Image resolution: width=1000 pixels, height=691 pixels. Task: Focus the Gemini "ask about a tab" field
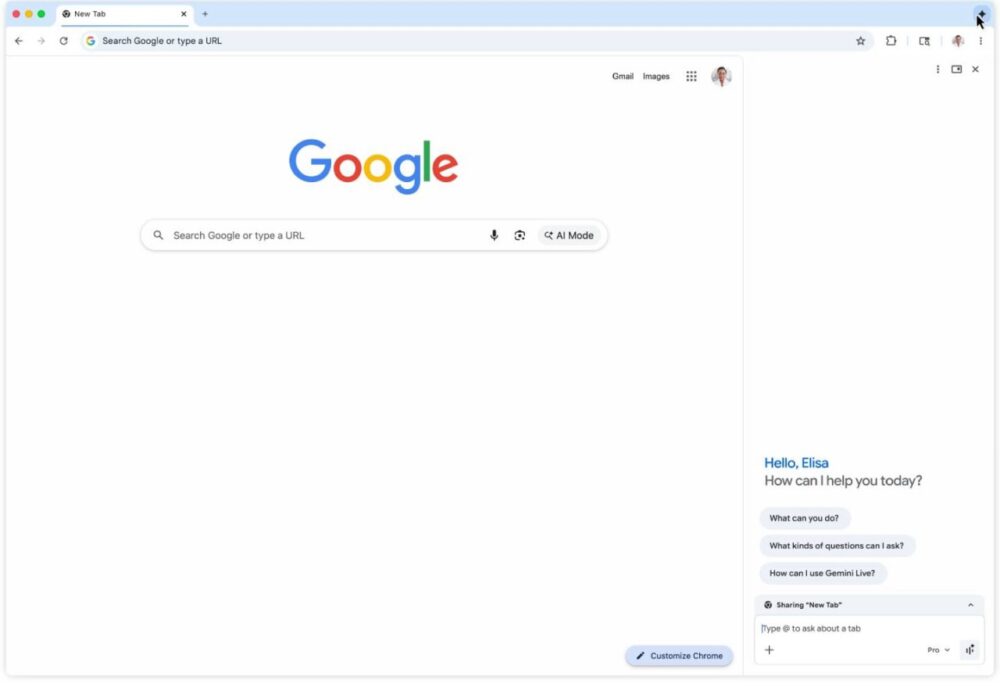tap(860, 628)
